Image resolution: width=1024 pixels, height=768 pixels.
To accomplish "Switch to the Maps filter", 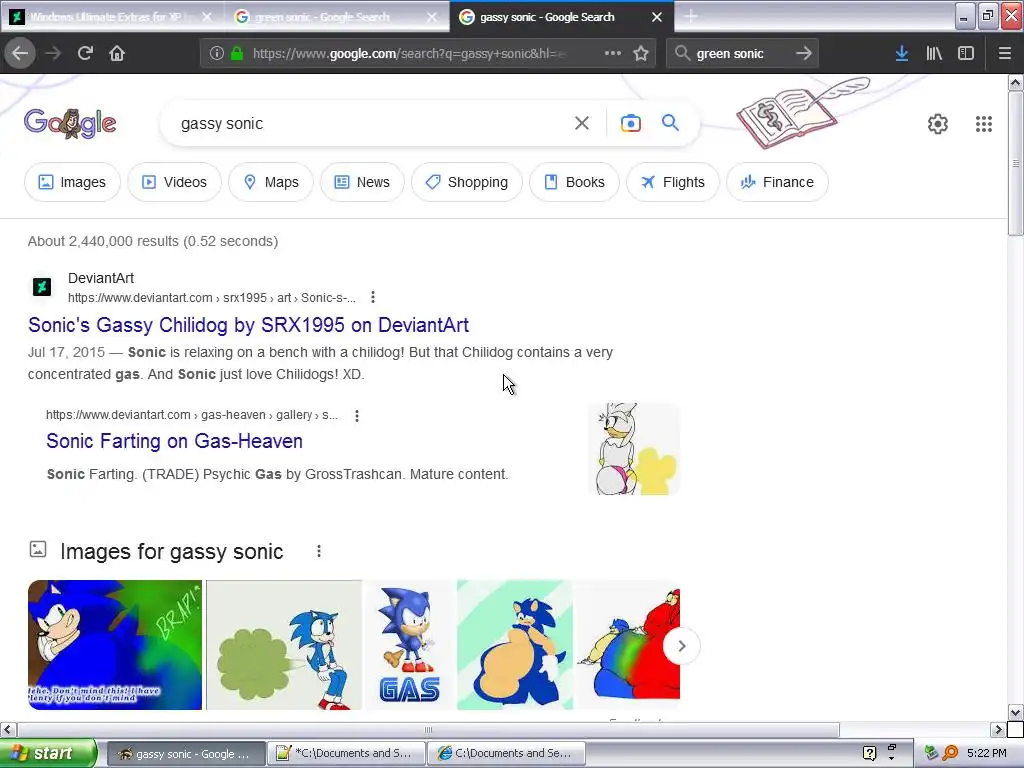I will (x=271, y=182).
